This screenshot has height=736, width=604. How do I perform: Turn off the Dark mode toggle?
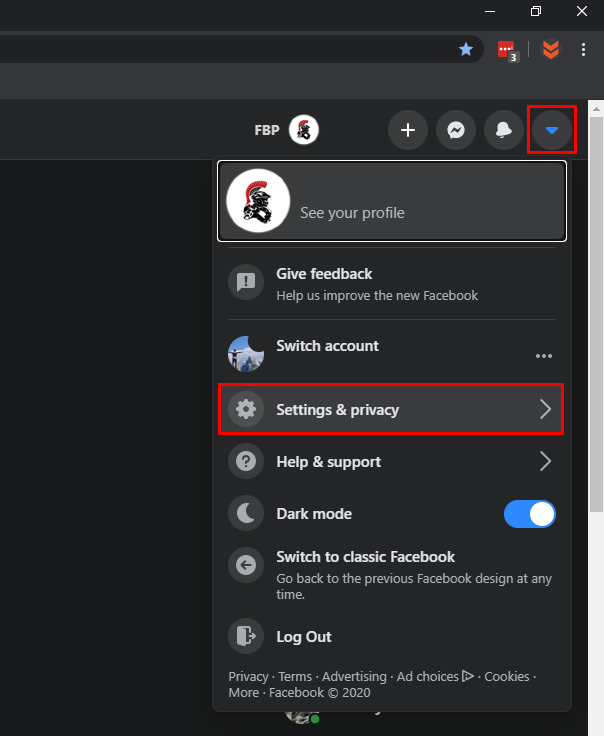[530, 514]
